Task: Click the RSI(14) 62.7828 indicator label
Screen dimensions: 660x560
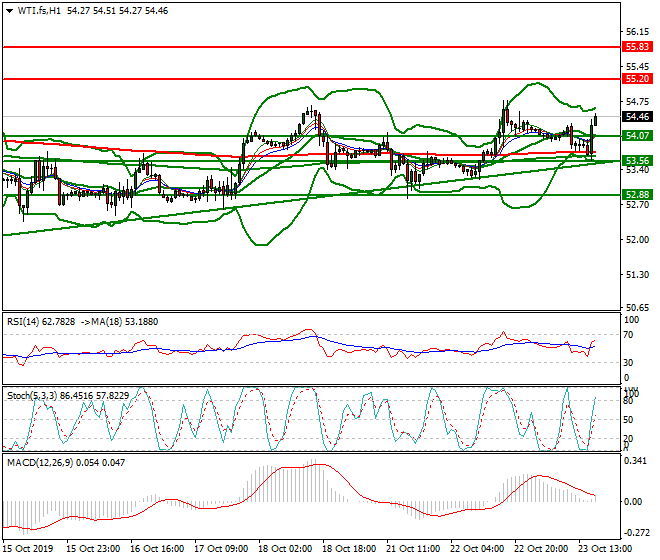Action: click(x=41, y=322)
